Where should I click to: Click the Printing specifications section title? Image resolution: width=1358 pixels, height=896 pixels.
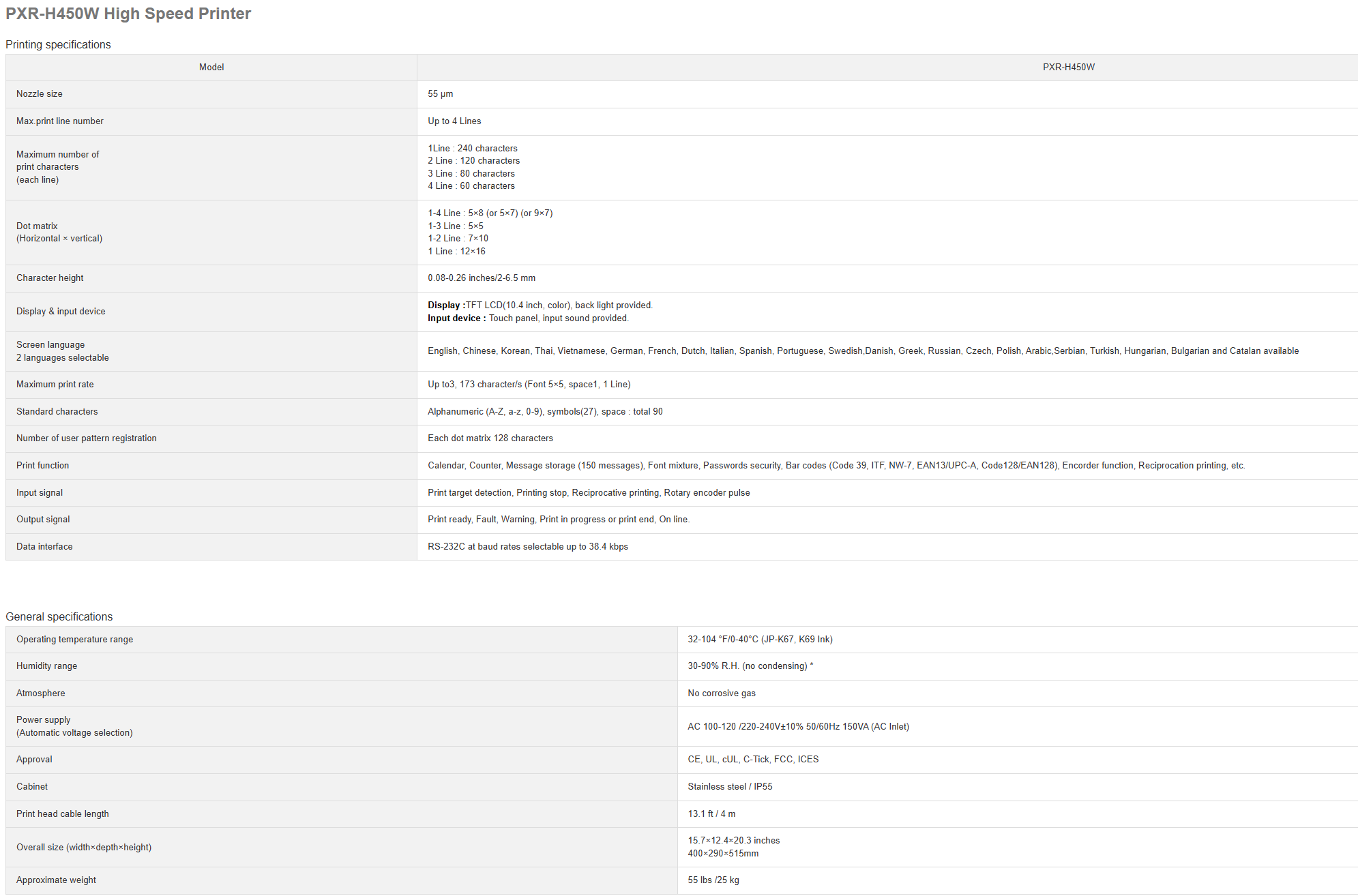pos(58,44)
